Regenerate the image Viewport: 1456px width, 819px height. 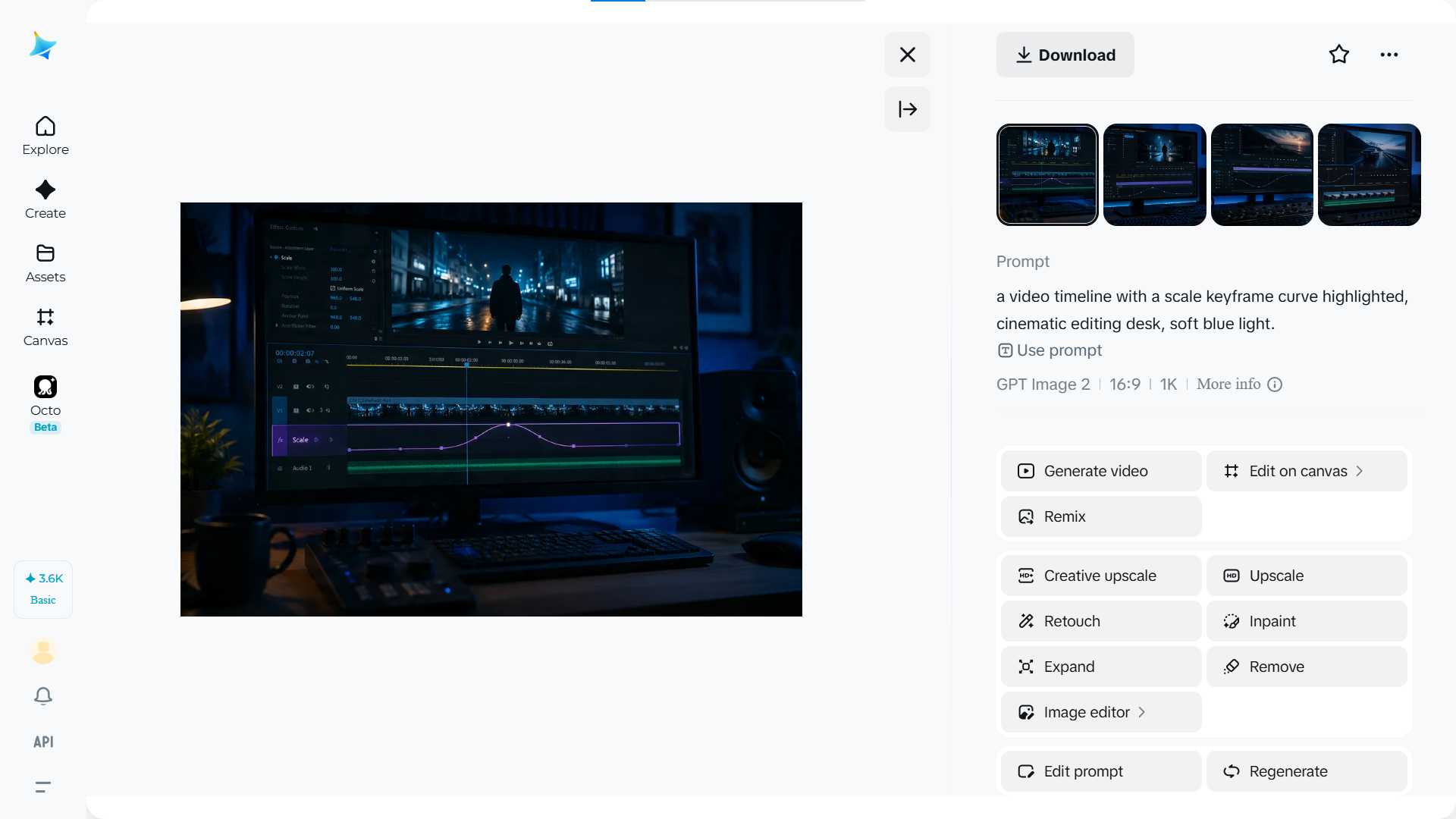pos(1307,771)
